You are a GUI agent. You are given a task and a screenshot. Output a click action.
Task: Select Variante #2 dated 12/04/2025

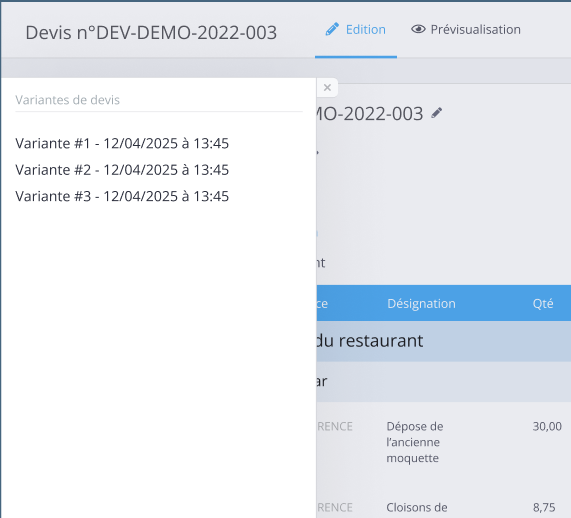[x=122, y=170]
